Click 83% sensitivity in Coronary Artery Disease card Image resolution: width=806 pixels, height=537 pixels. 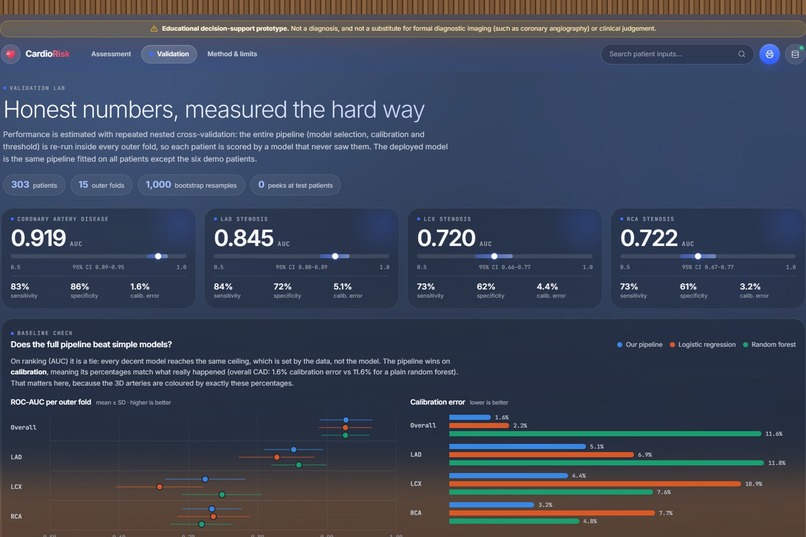(24, 290)
